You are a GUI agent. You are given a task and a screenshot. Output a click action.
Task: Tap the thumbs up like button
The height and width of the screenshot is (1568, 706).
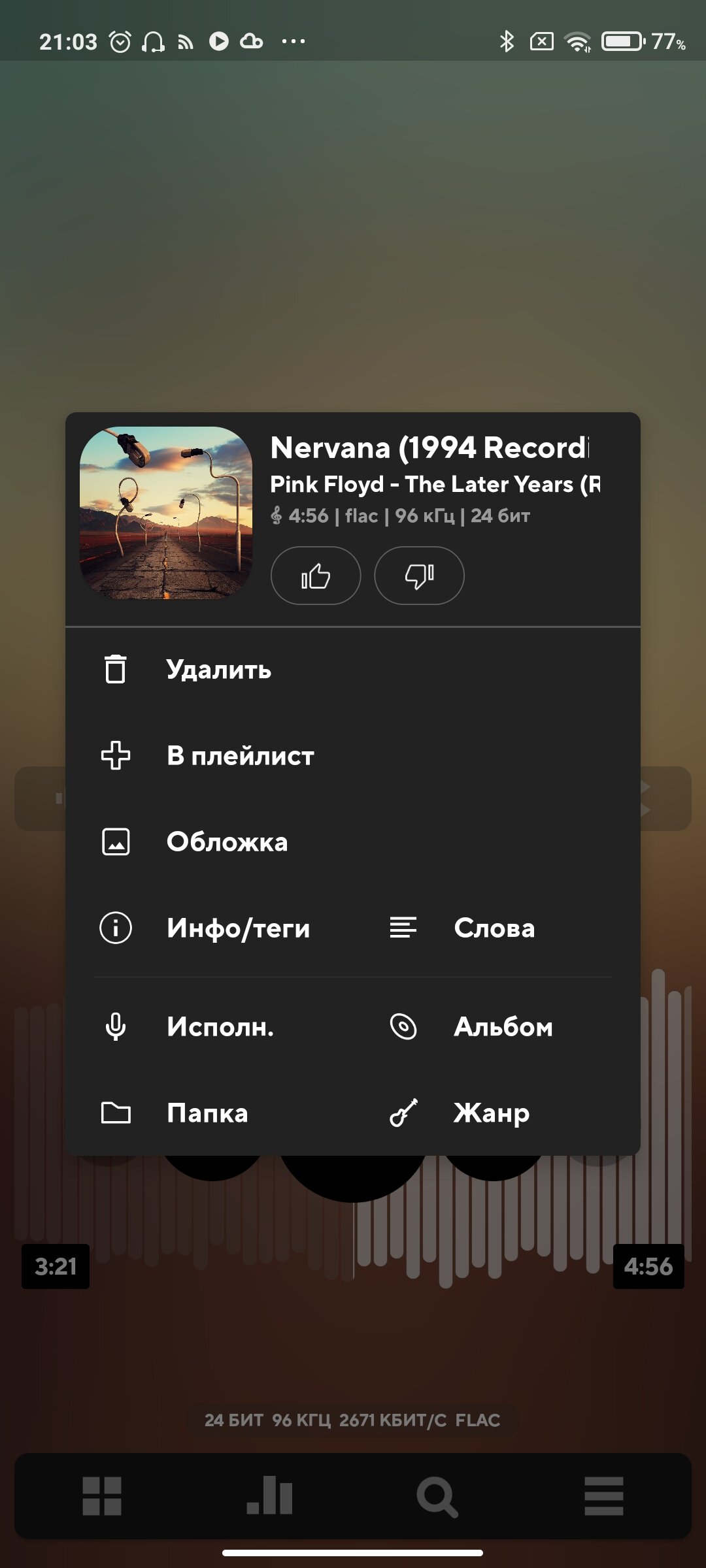[x=316, y=576]
